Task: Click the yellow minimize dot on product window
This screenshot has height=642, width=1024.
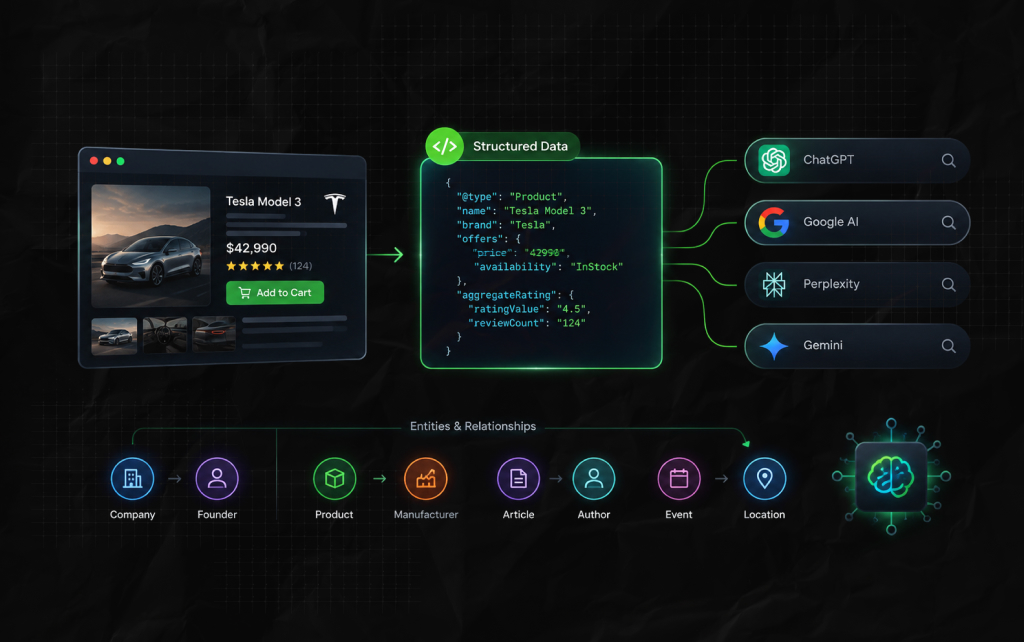Action: coord(107,161)
